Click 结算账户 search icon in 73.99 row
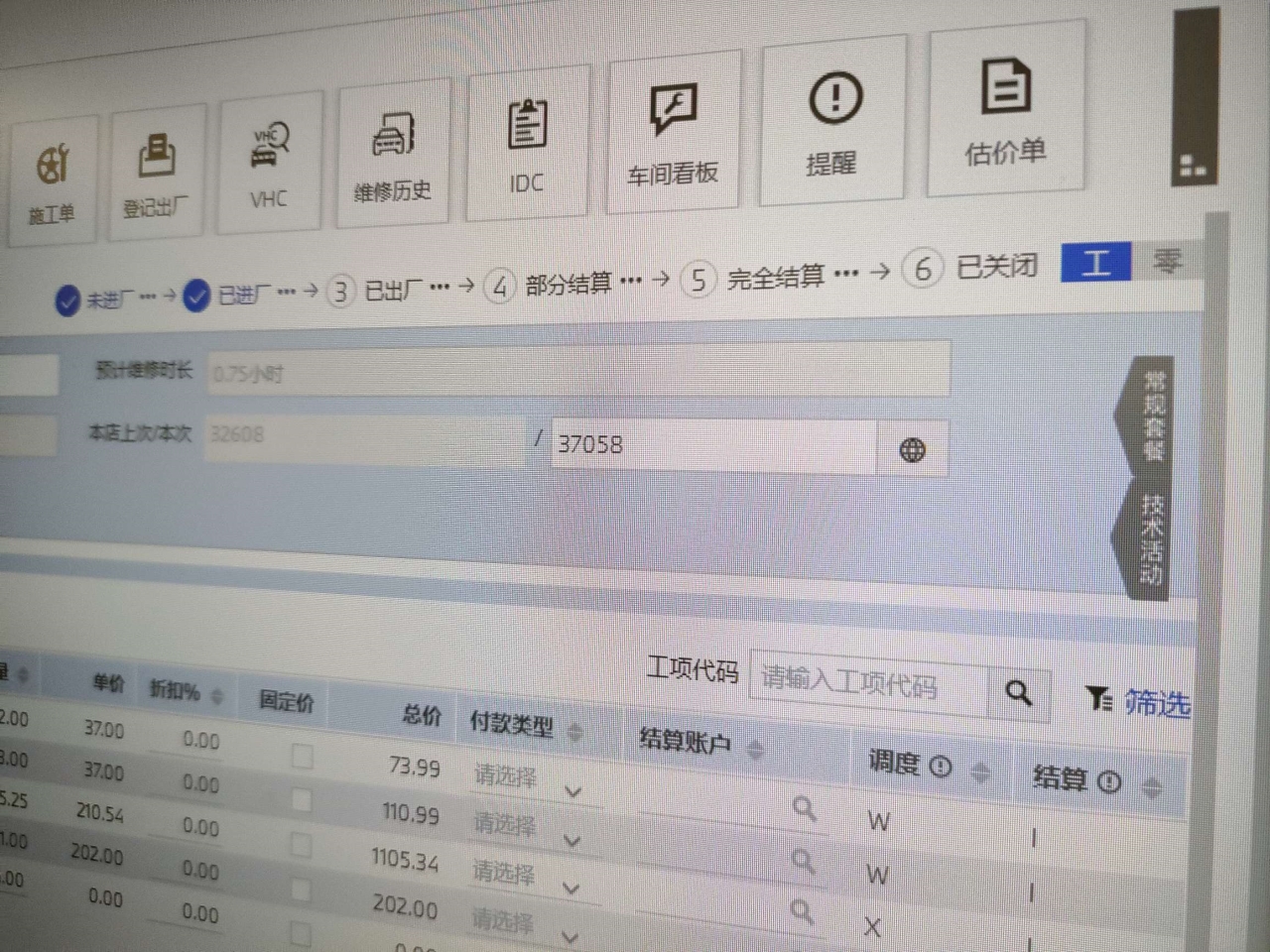Screen dimensions: 1270x952 (x=805, y=809)
